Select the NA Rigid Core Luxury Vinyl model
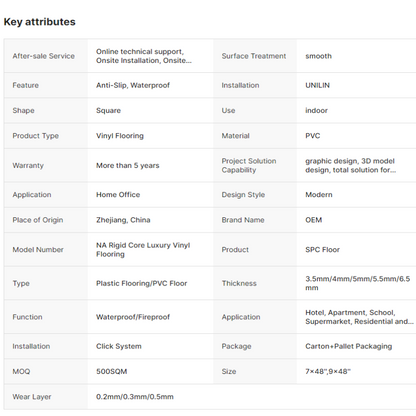The image size is (416, 416). pyautogui.click(x=143, y=250)
